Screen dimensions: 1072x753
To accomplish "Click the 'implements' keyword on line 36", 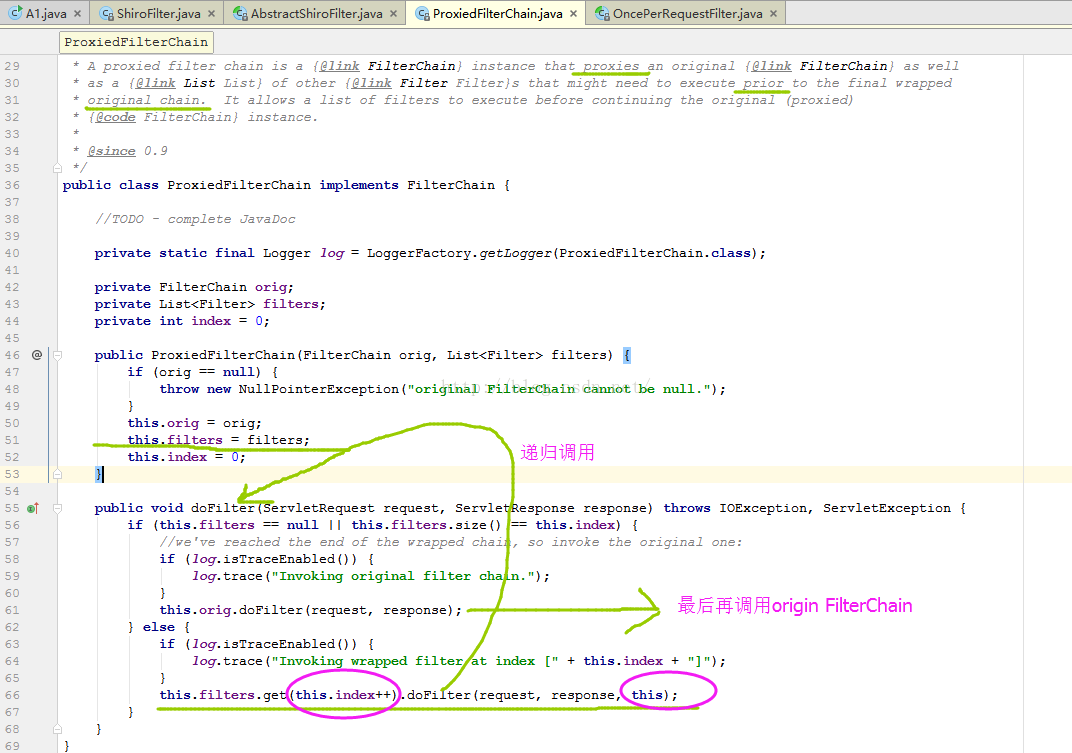I will [x=359, y=185].
